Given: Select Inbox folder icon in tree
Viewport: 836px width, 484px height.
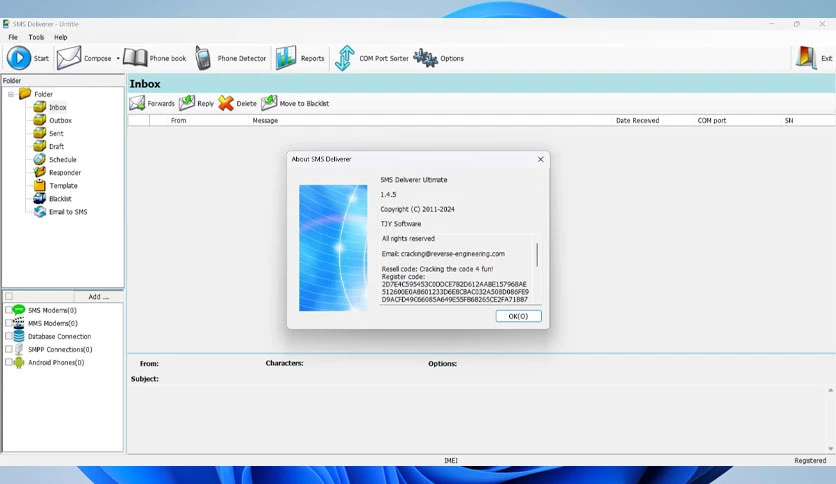Looking at the screenshot, I should [x=39, y=107].
